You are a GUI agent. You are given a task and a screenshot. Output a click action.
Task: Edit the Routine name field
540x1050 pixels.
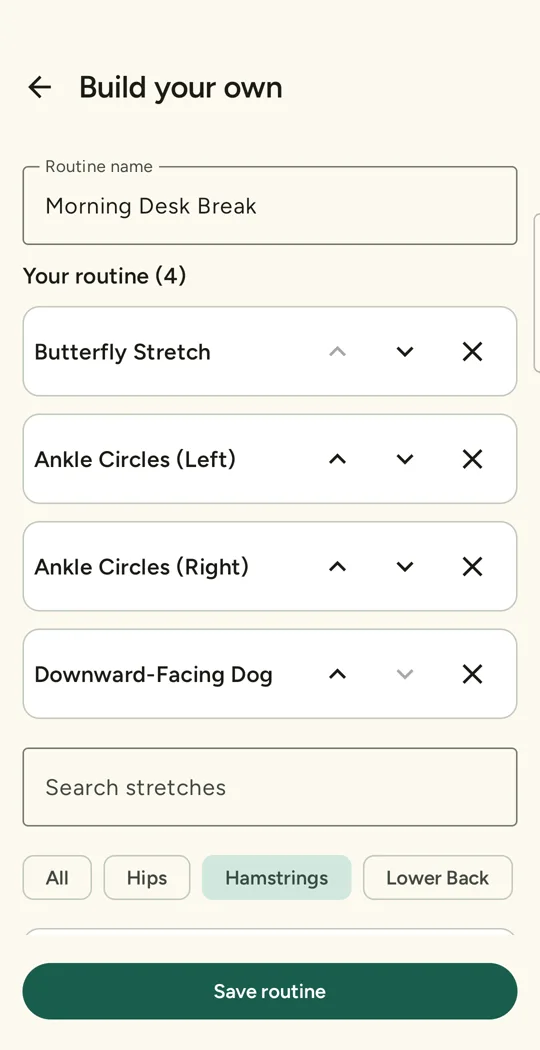click(x=270, y=206)
